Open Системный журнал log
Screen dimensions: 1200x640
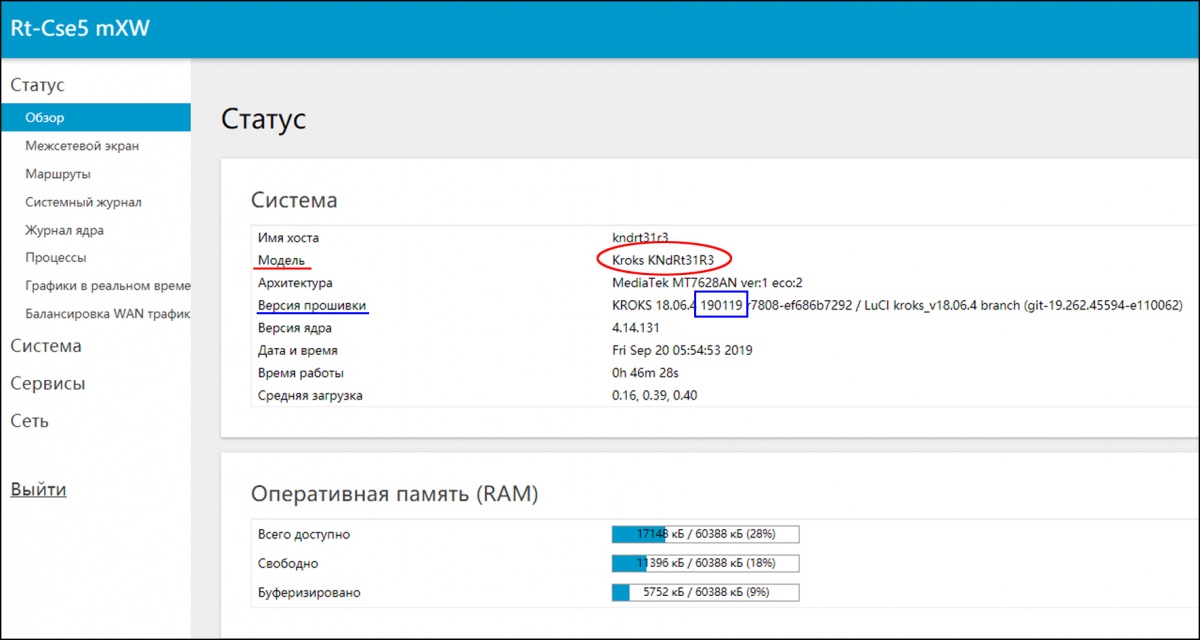83,202
